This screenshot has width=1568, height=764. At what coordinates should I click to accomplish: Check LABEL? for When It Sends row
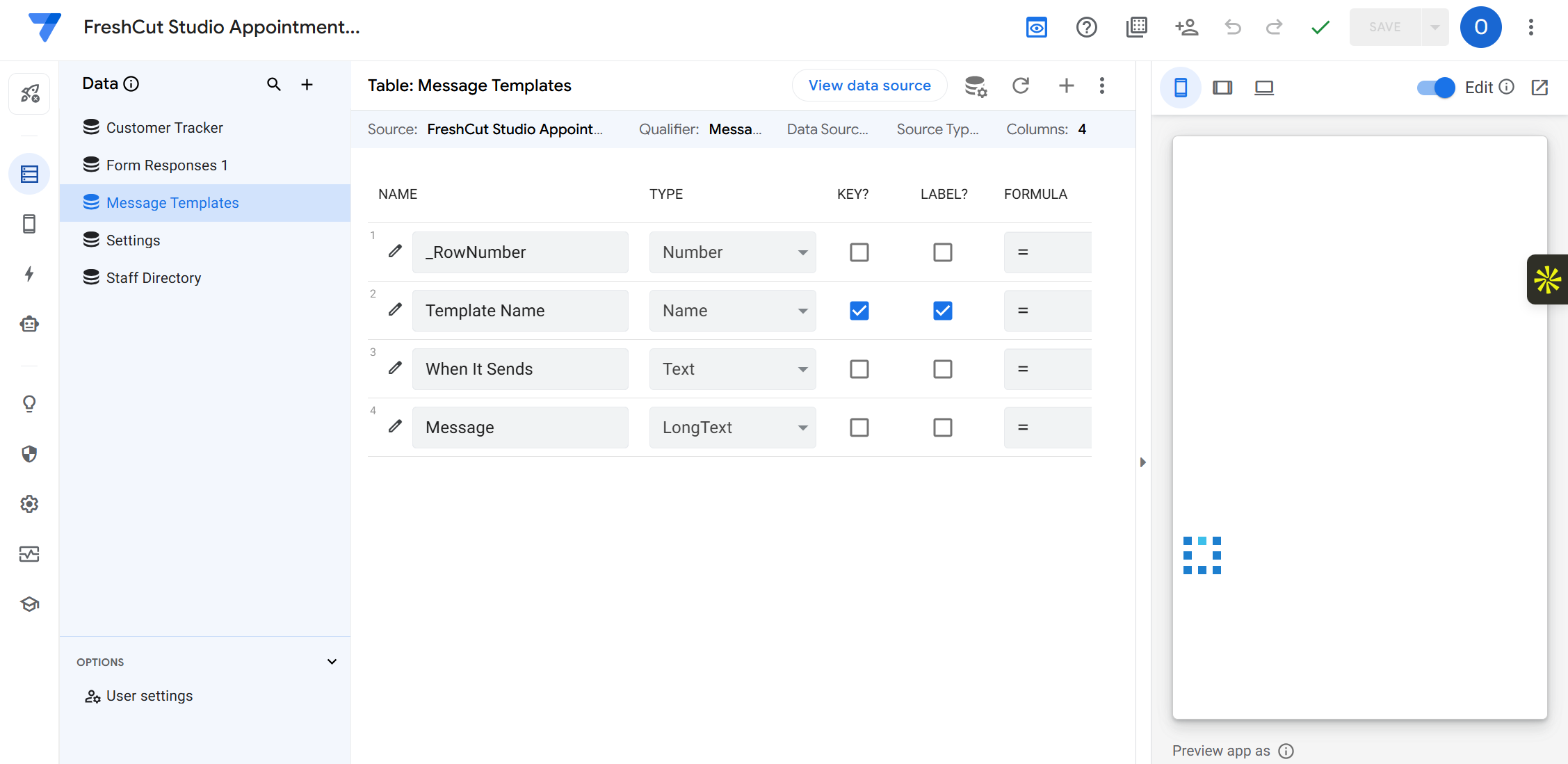(x=943, y=369)
